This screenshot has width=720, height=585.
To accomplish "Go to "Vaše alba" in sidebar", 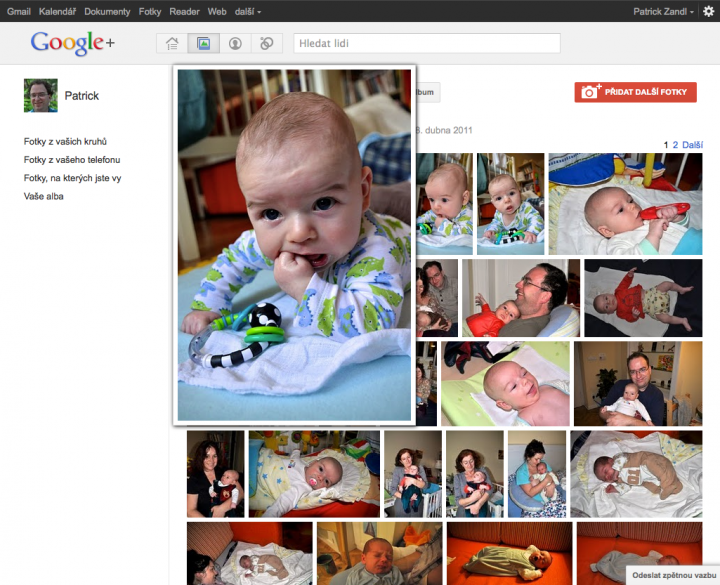I will coord(44,196).
